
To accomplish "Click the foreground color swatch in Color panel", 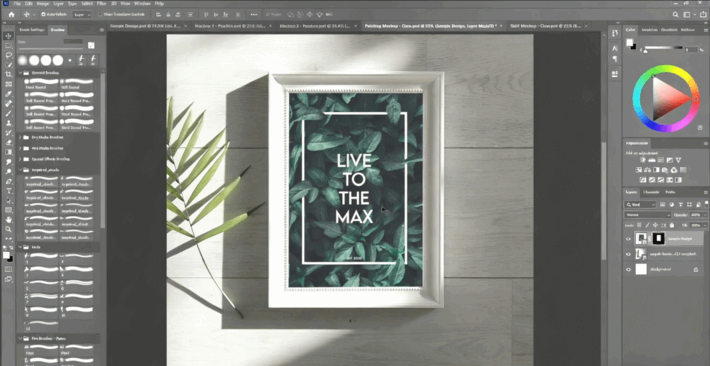I will (x=629, y=43).
